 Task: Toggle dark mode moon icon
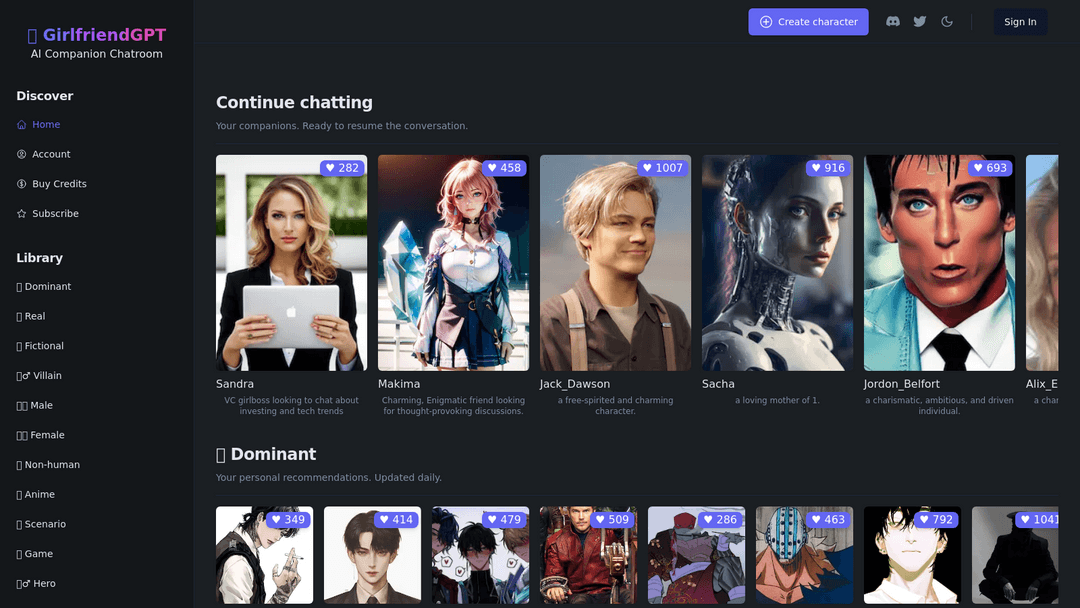click(947, 22)
